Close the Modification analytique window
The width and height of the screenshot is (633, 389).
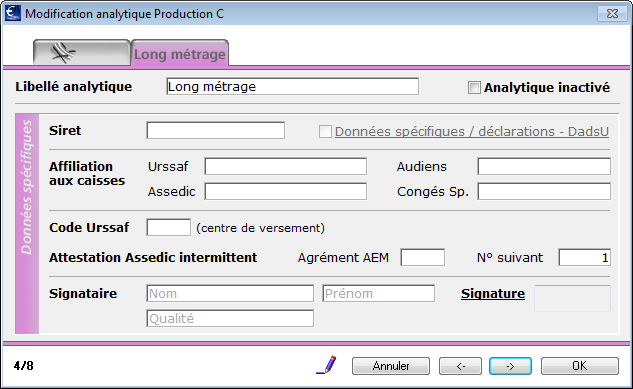click(x=612, y=14)
